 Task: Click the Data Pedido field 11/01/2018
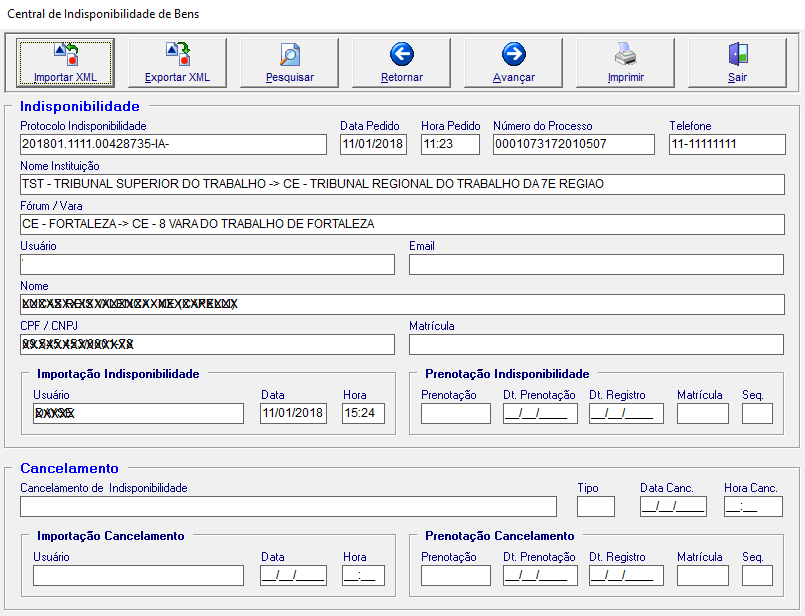click(373, 144)
